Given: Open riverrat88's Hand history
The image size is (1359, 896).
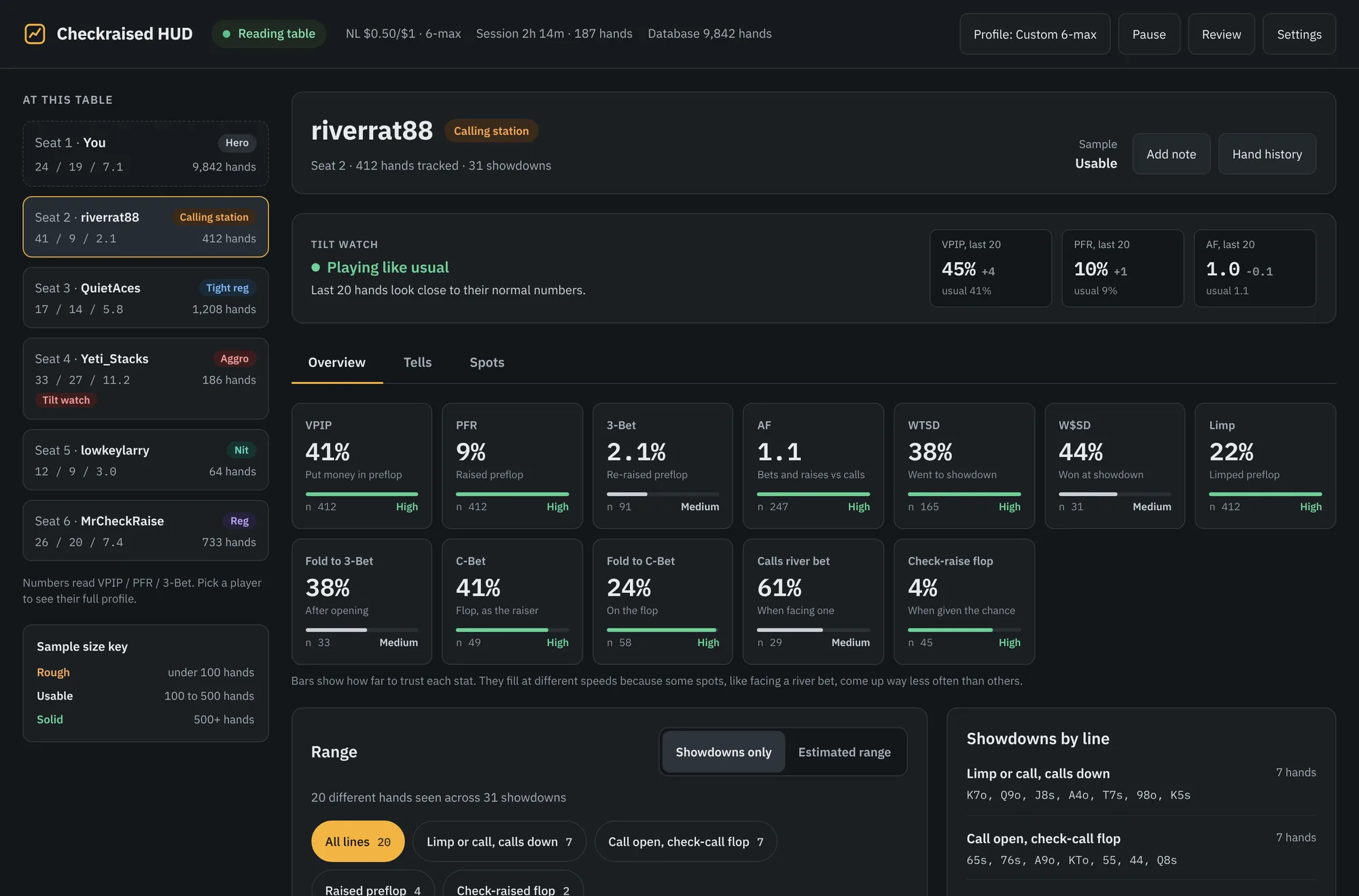Looking at the screenshot, I should coord(1267,154).
